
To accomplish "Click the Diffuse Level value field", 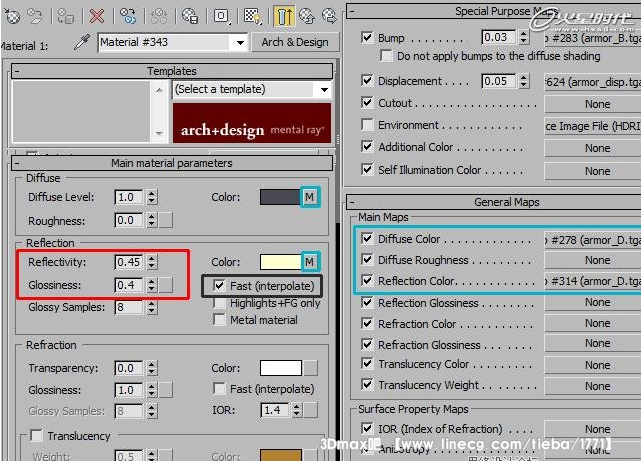I will click(x=129, y=197).
